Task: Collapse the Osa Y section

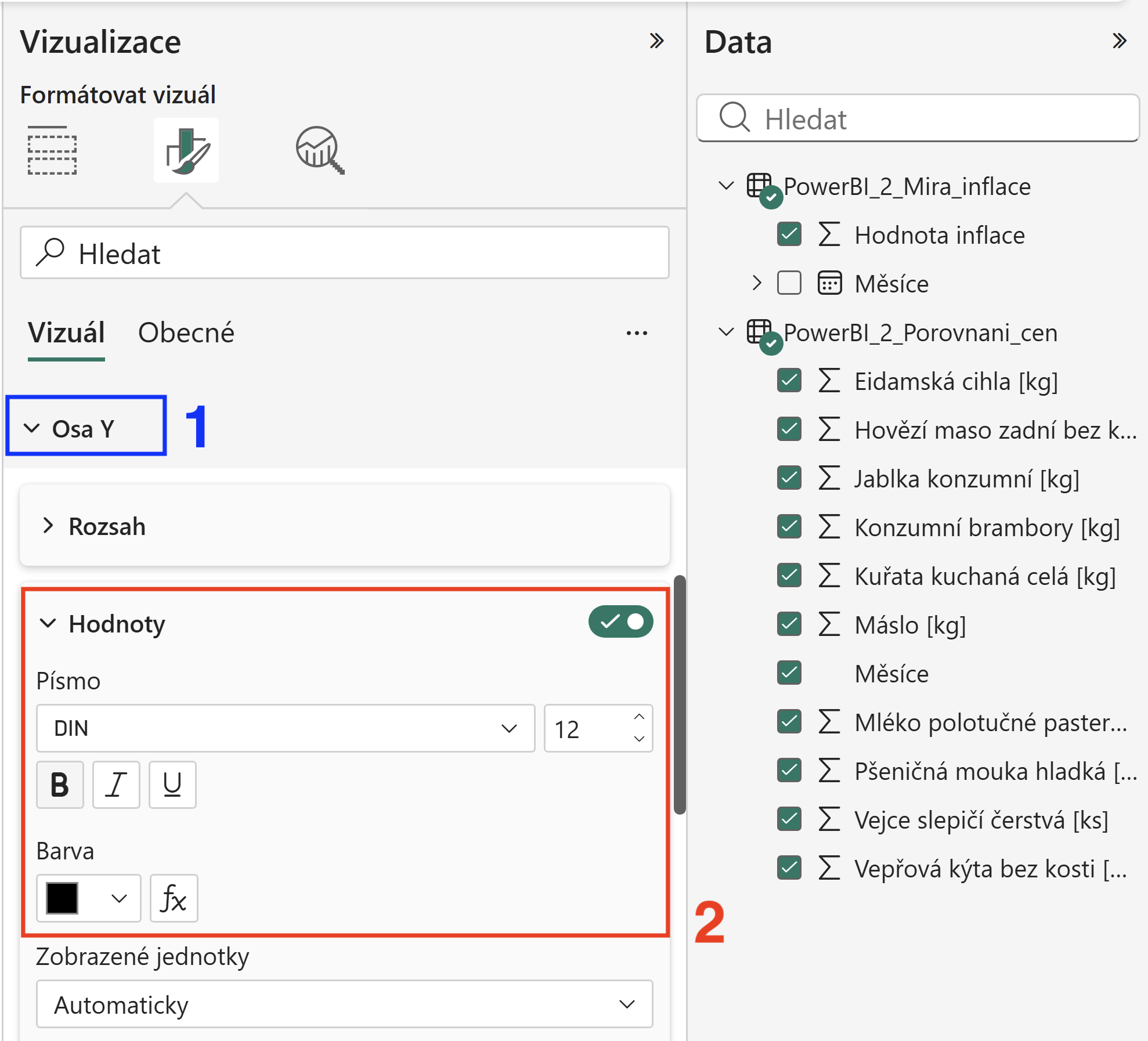Action: click(32, 428)
